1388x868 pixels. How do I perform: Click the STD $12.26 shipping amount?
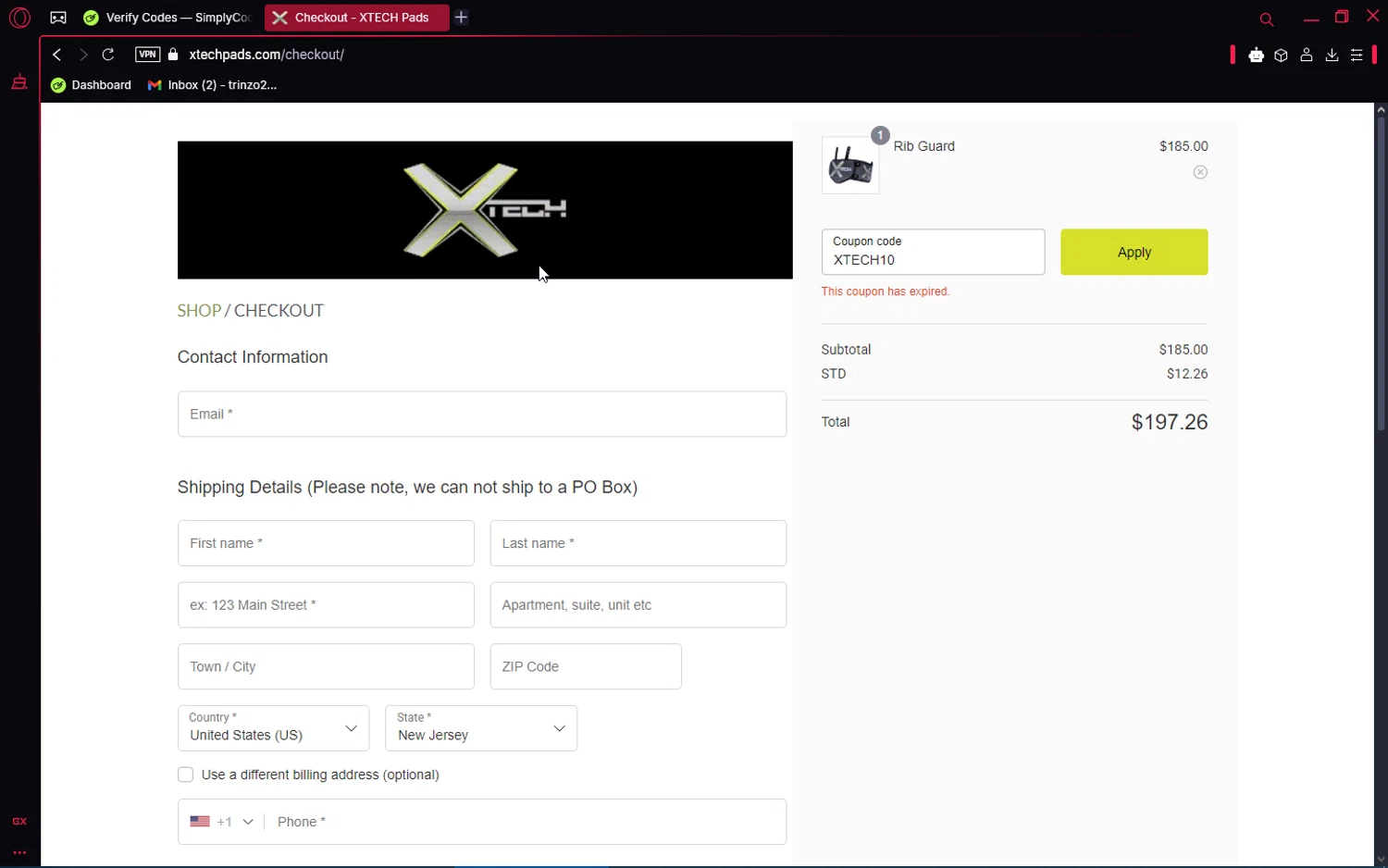click(x=1187, y=374)
